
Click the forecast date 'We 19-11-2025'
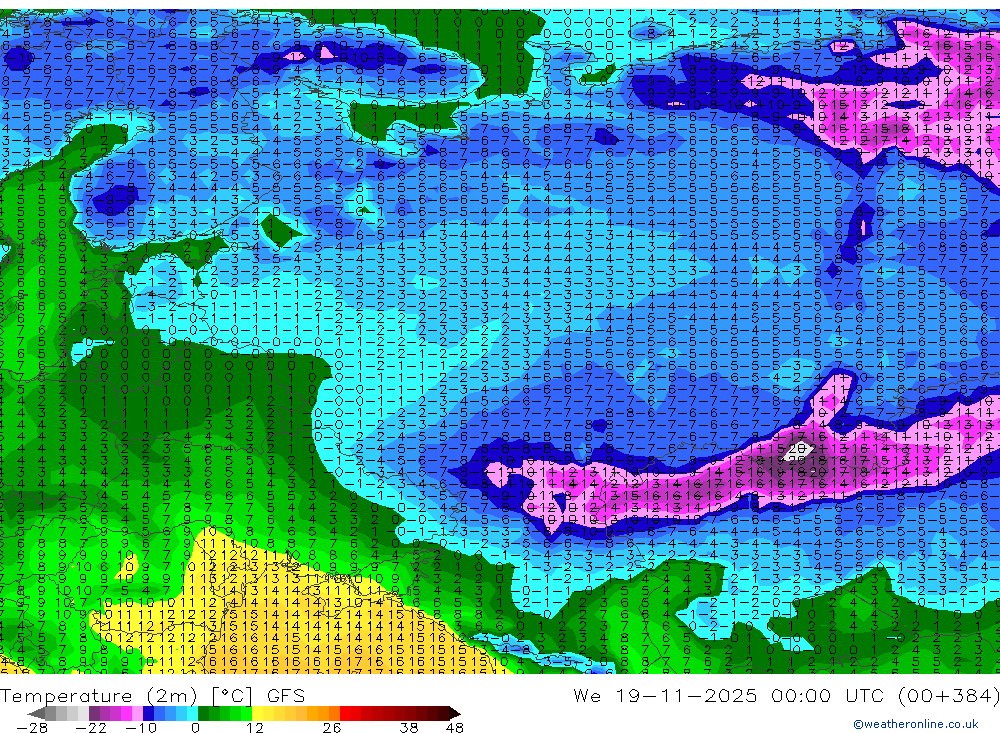coord(665,695)
